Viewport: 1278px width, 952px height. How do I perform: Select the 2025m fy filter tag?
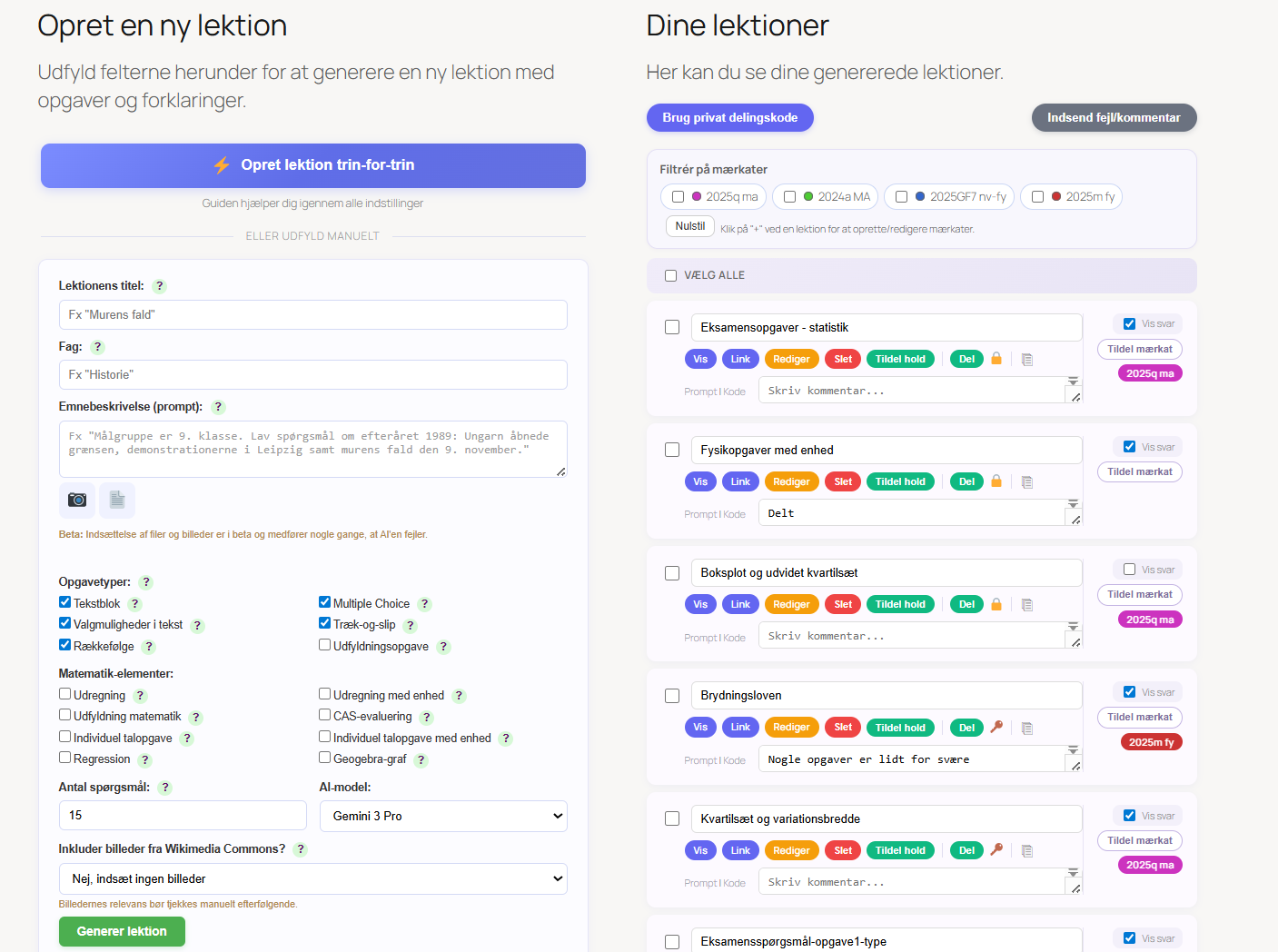pyautogui.click(x=1071, y=197)
